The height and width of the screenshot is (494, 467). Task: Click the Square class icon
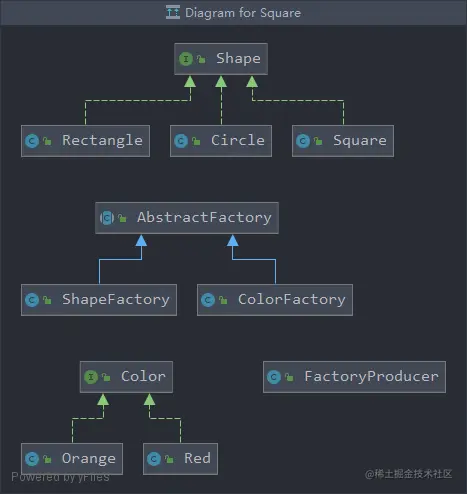303,141
